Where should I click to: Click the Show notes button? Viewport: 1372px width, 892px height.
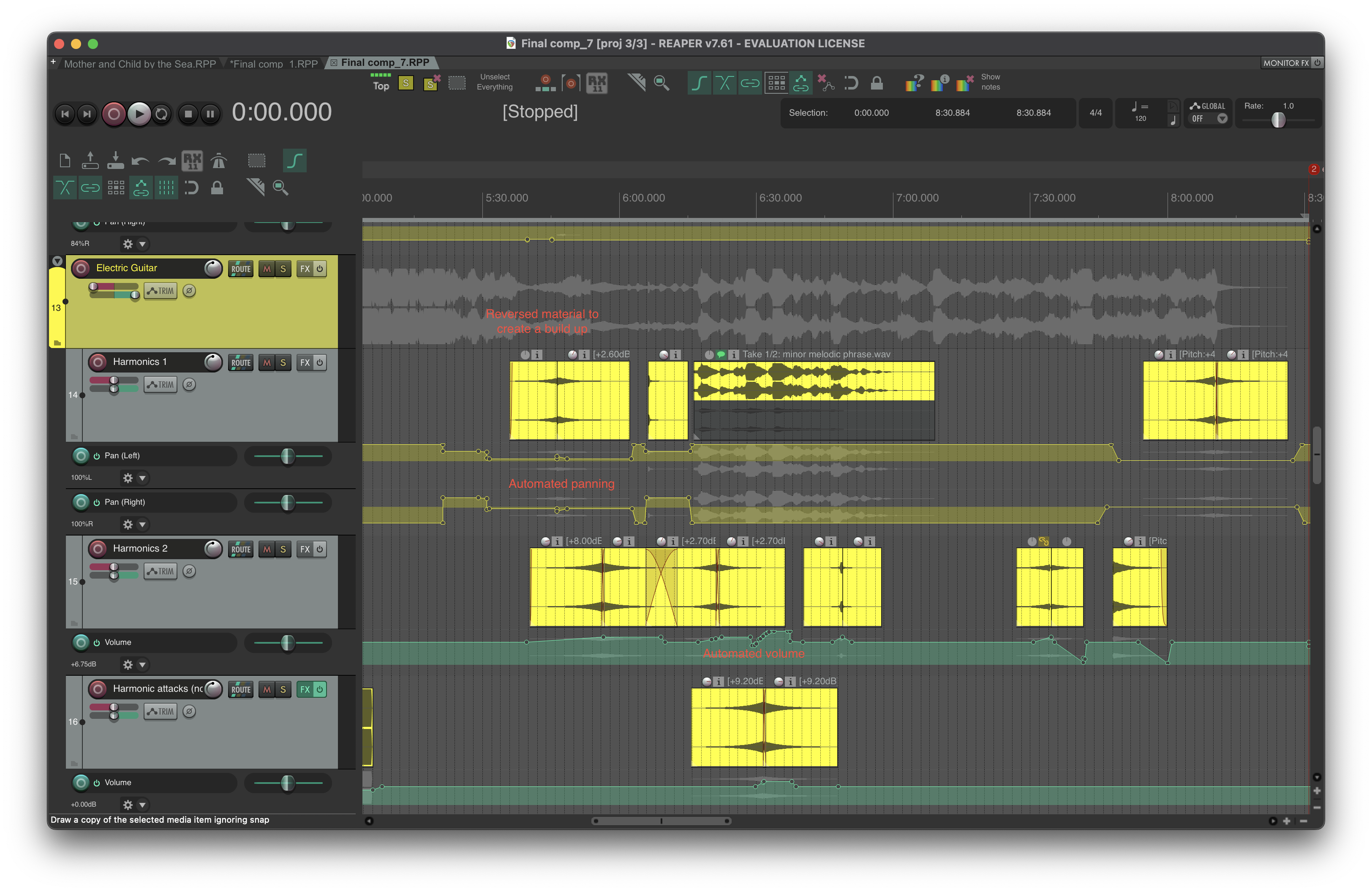[991, 82]
